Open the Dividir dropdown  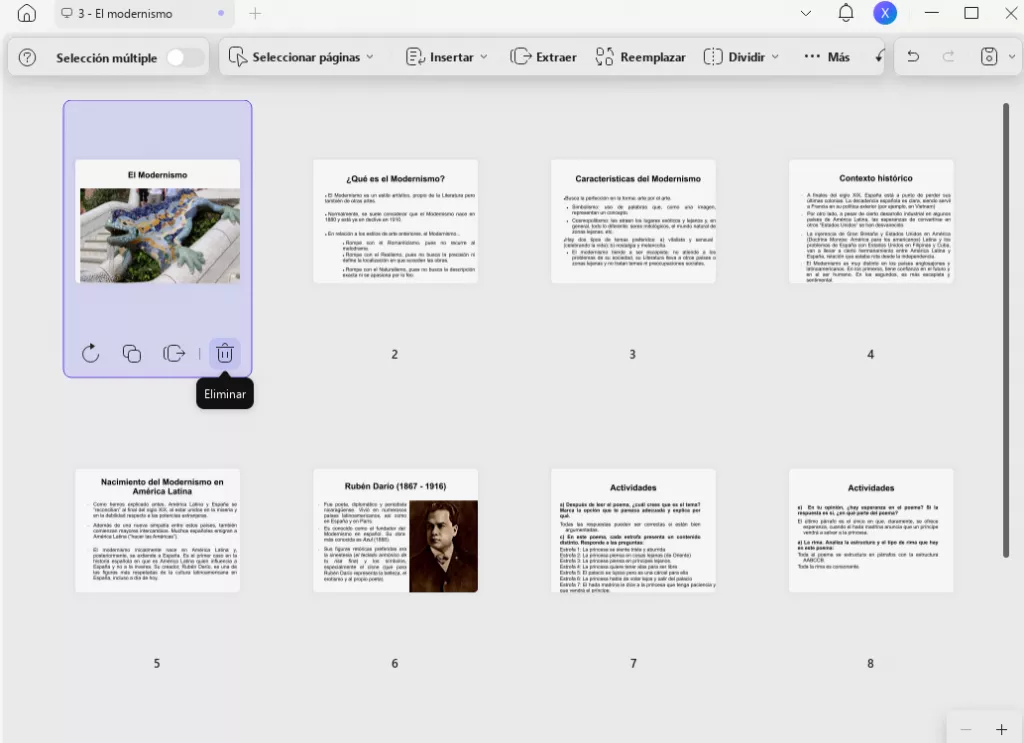[x=741, y=57]
